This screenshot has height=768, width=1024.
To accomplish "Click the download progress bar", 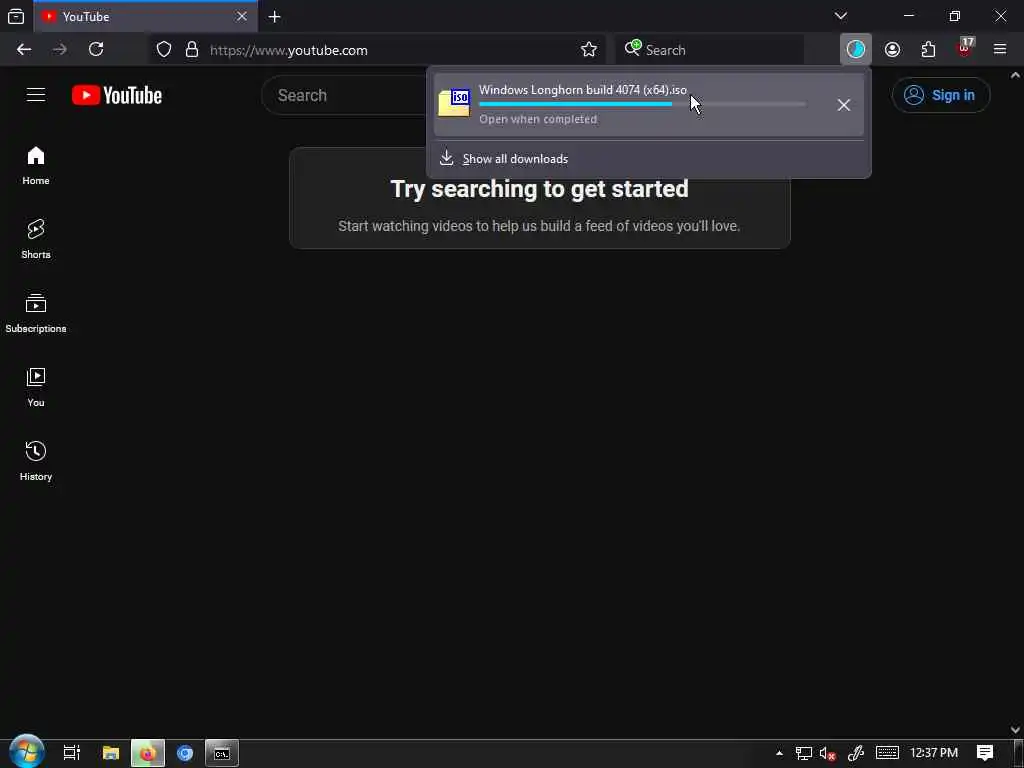I will click(642, 104).
